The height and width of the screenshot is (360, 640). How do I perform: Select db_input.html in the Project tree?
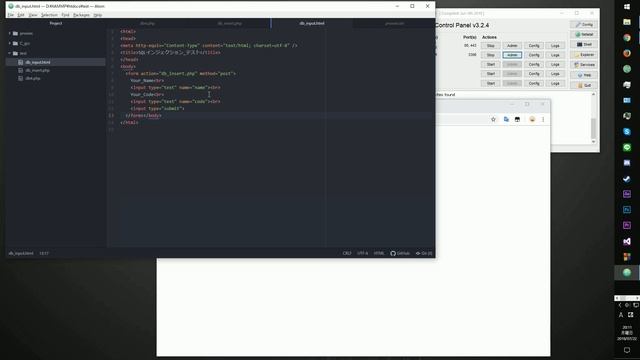[56, 62]
